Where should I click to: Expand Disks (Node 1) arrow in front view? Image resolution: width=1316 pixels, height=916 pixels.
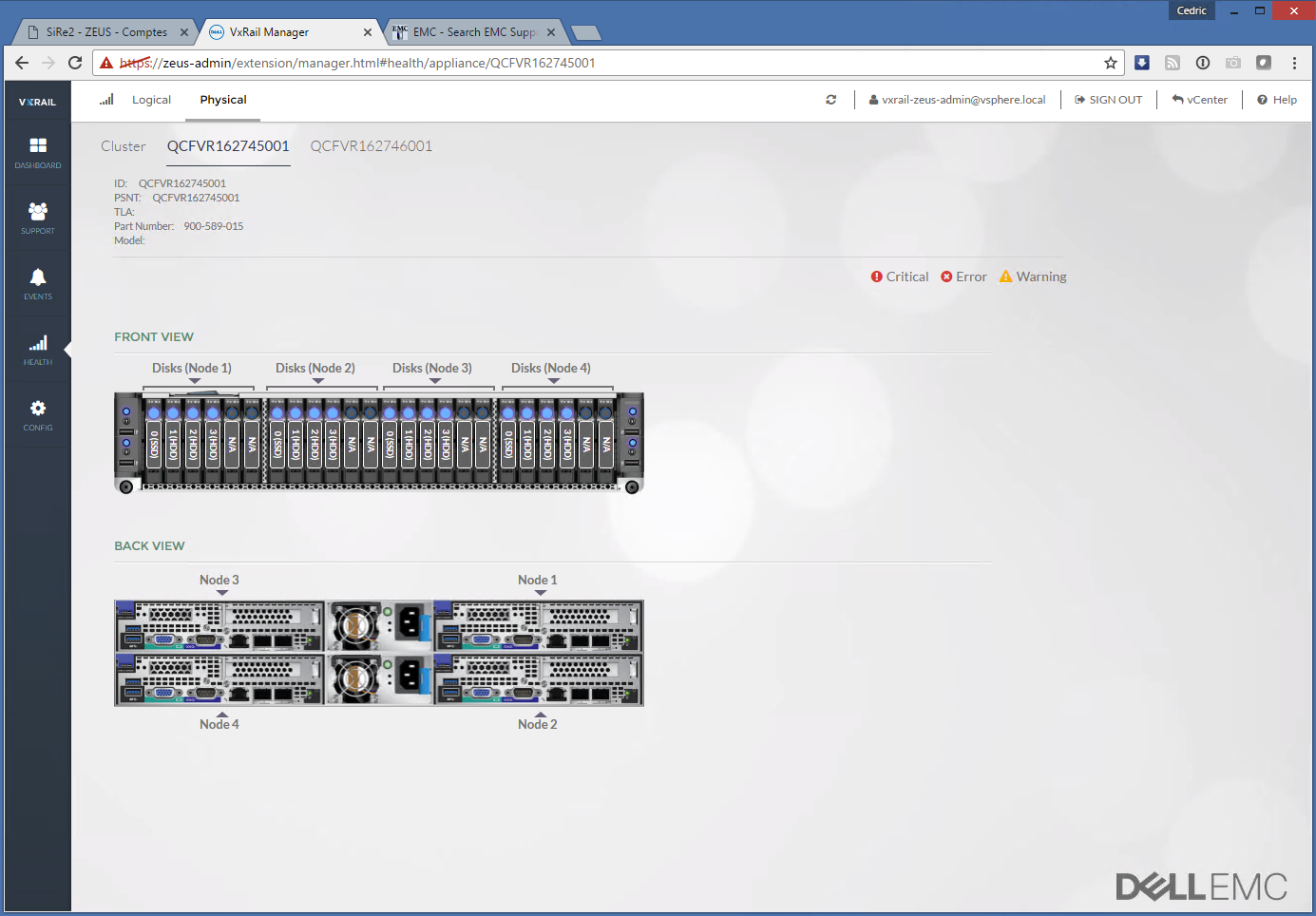[x=194, y=381]
